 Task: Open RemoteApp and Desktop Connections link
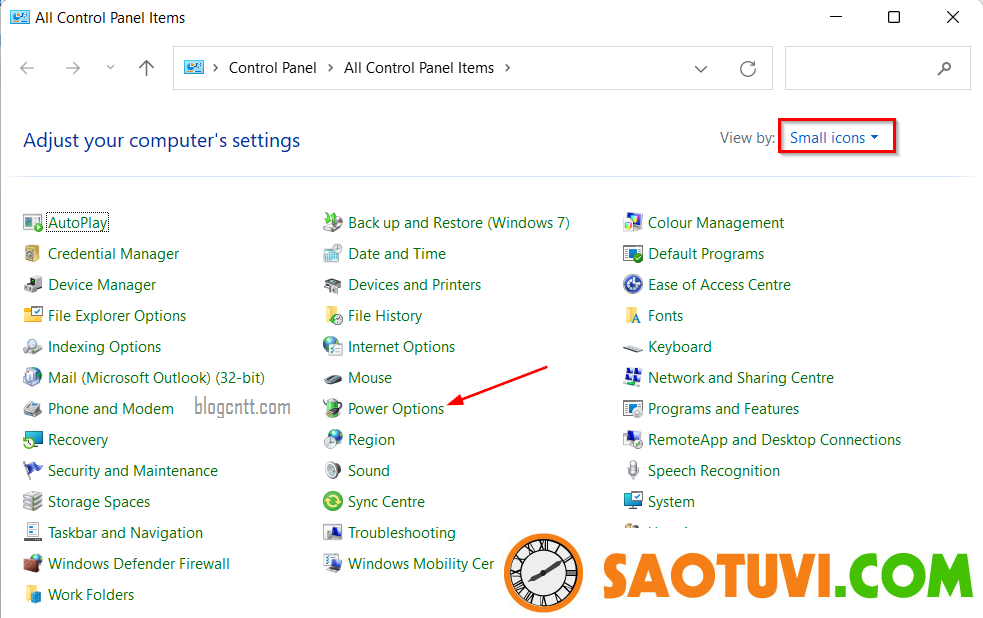tap(774, 440)
